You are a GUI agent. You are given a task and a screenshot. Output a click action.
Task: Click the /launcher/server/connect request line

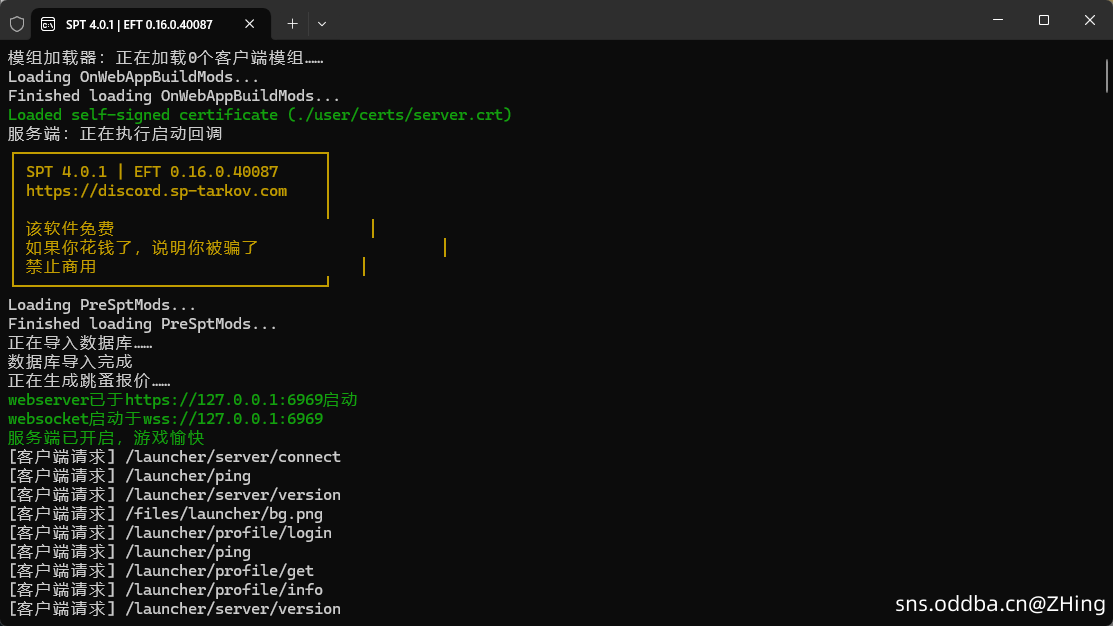232,457
